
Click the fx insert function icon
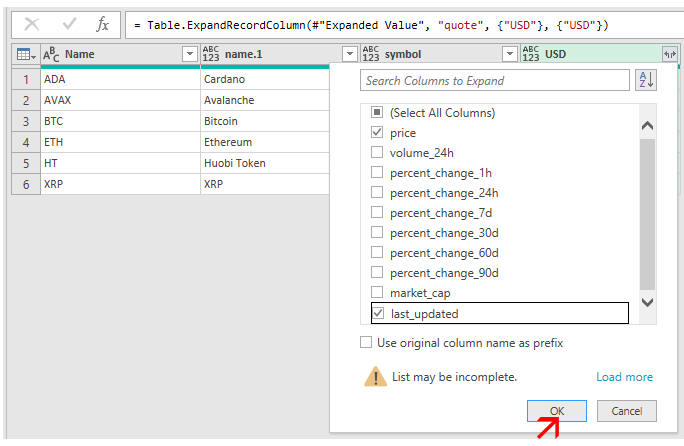point(102,24)
